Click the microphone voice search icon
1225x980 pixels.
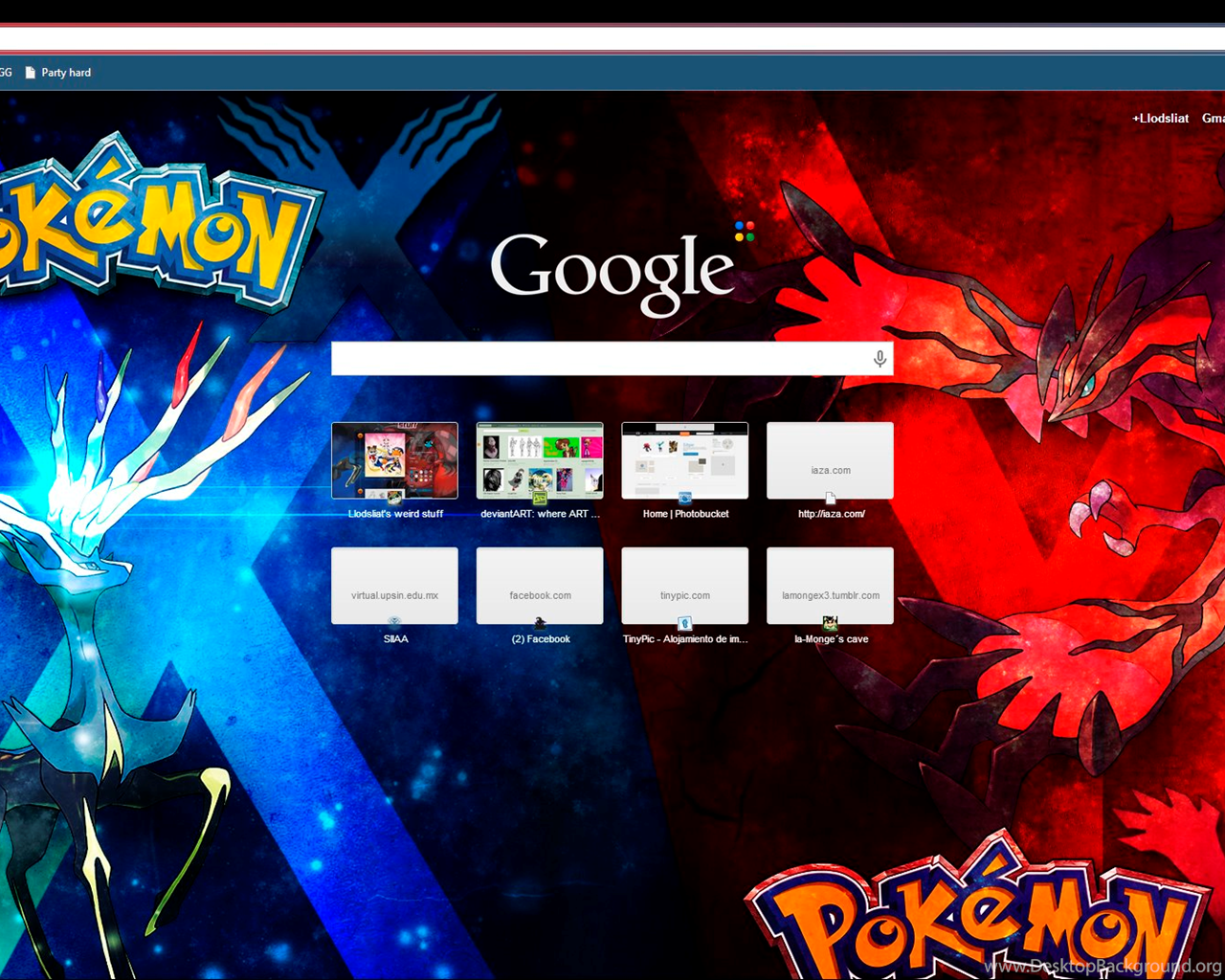click(x=880, y=359)
